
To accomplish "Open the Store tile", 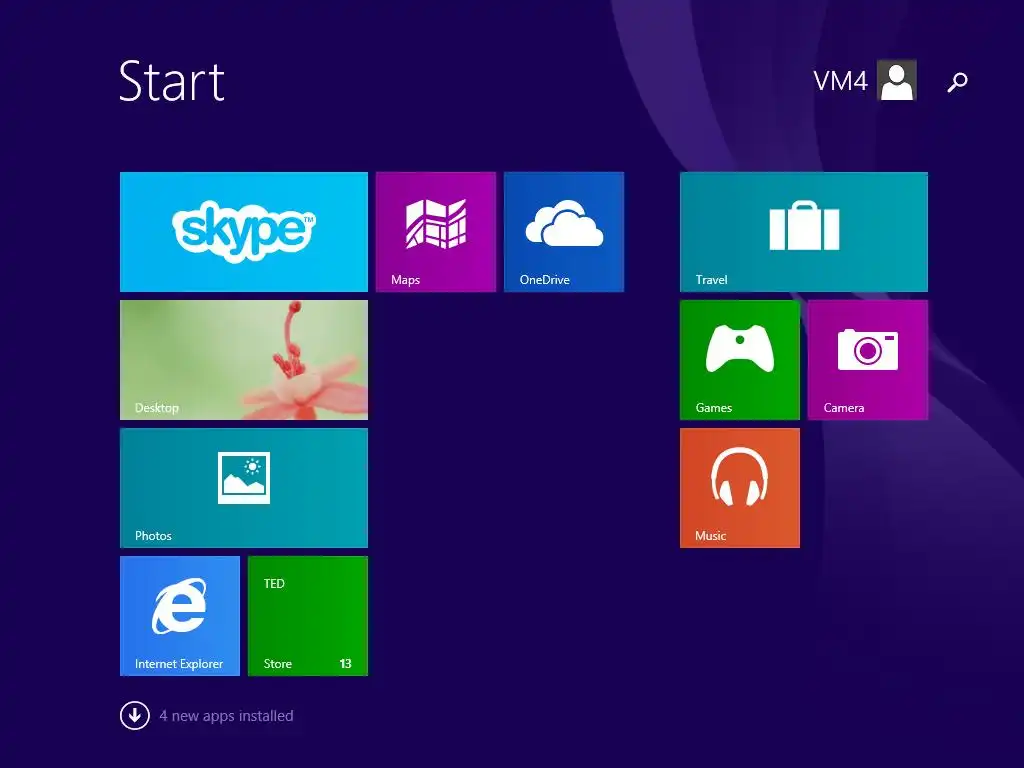I will pos(308,616).
